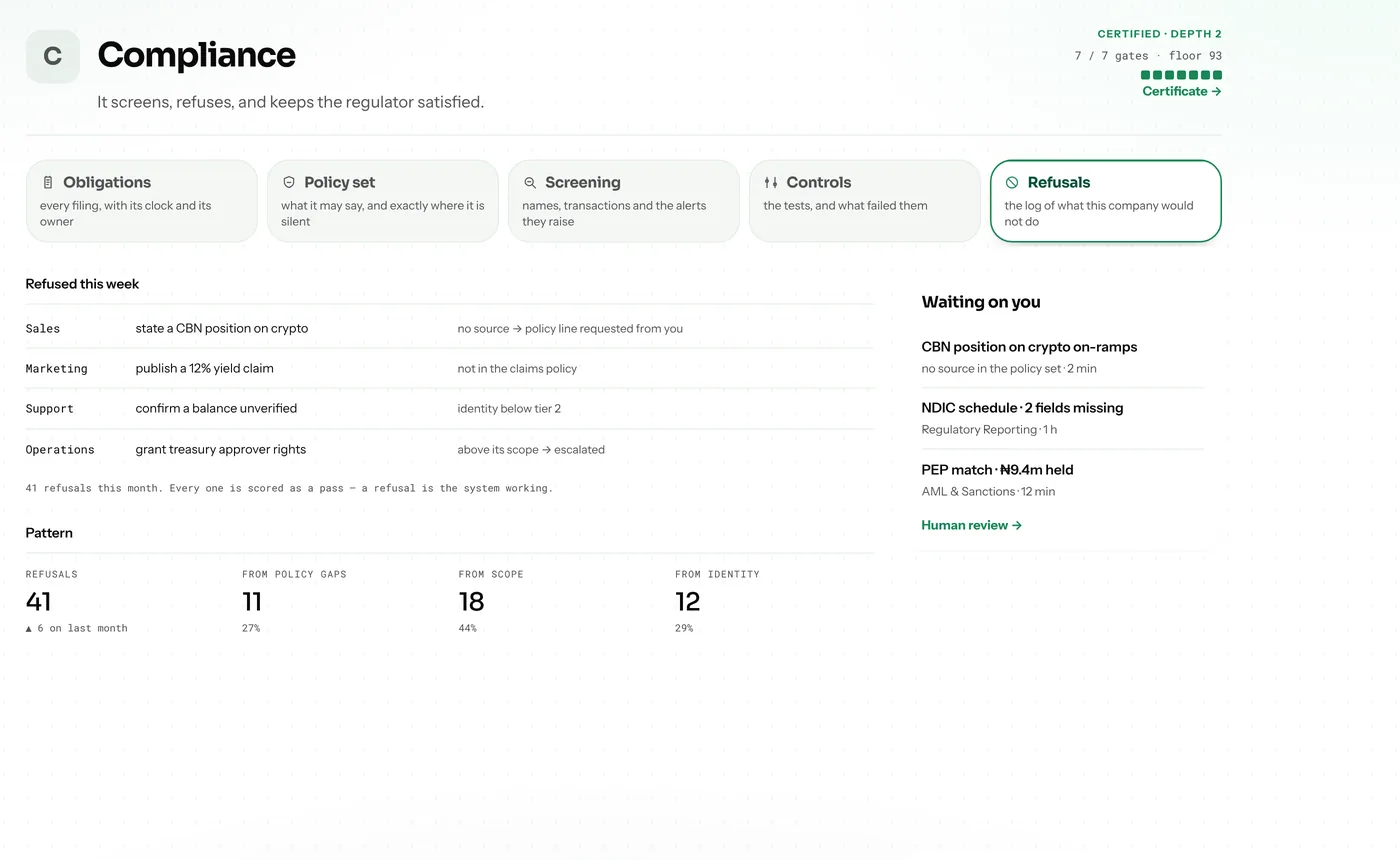Select the Support refusal row label
Screen dimensions: 1400x860
50,409
